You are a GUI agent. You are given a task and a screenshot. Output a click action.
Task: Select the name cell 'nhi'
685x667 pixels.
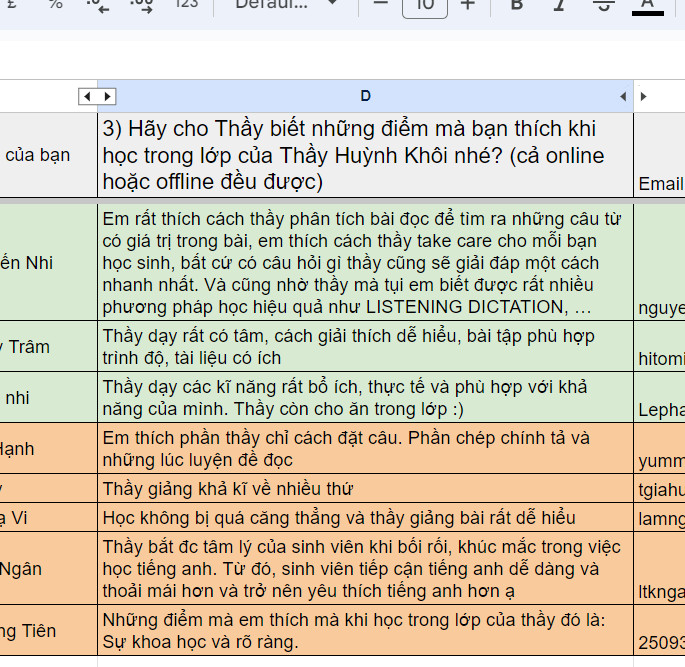pyautogui.click(x=48, y=397)
